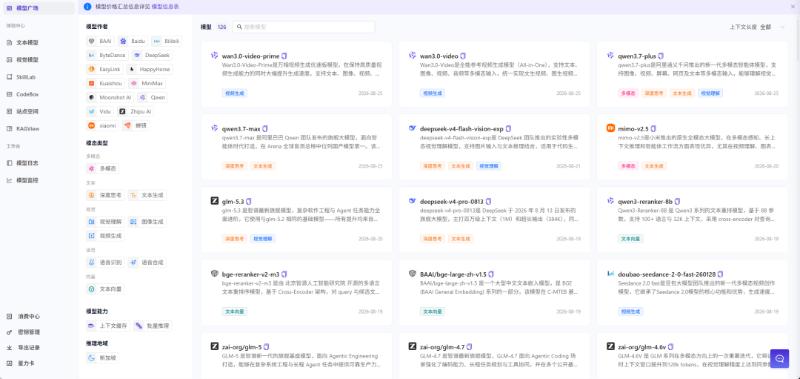Toggle the ByteDance author filter
The height and width of the screenshot is (379, 800).
[108, 55]
